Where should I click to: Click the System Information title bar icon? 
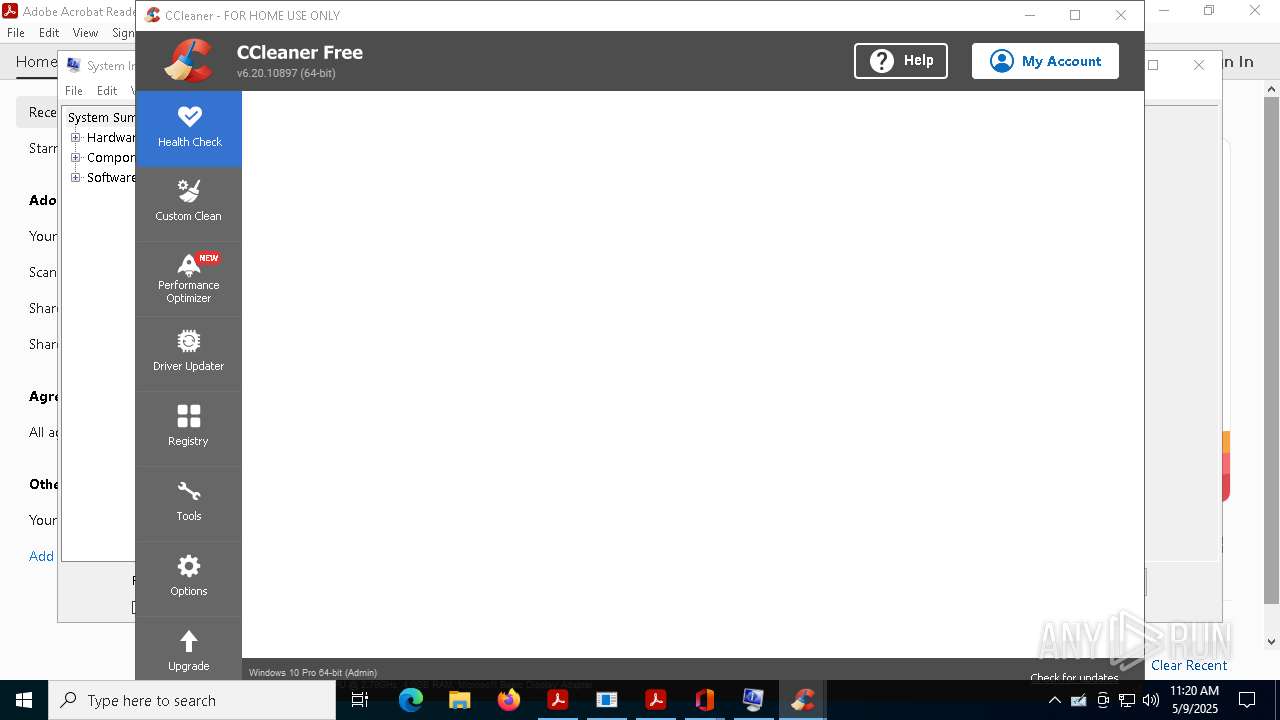tap(73, 65)
